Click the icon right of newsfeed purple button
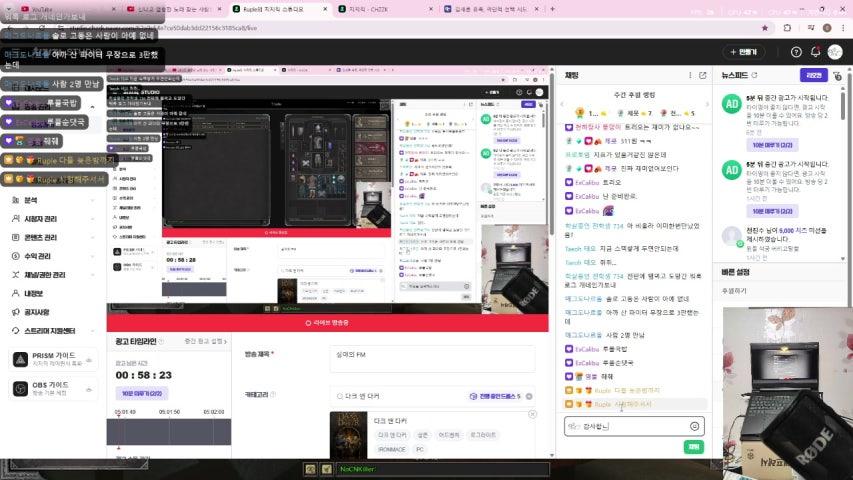Screen dimensions: 853x480 click(837, 76)
